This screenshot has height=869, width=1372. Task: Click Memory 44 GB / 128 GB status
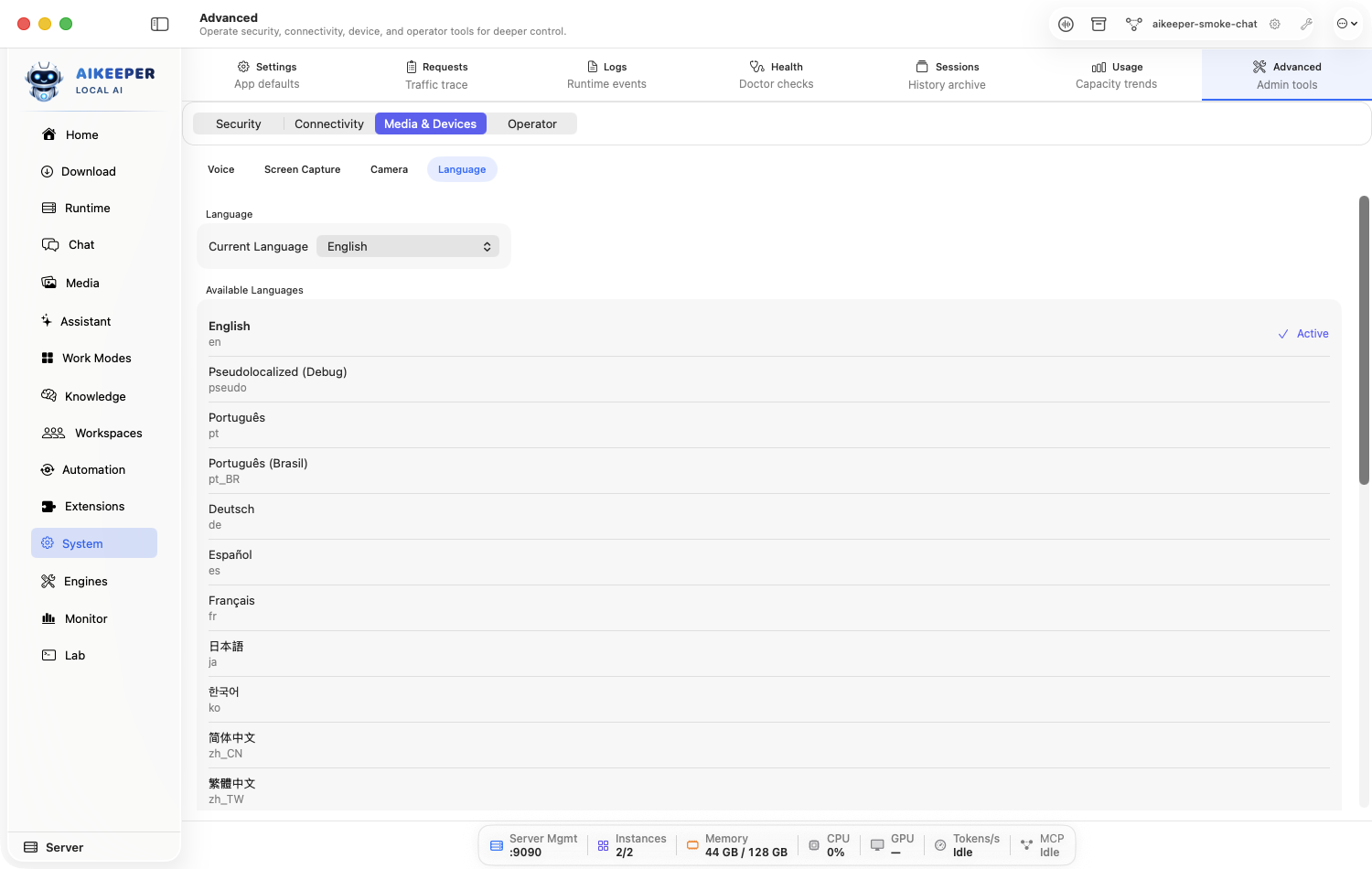[x=736, y=845]
